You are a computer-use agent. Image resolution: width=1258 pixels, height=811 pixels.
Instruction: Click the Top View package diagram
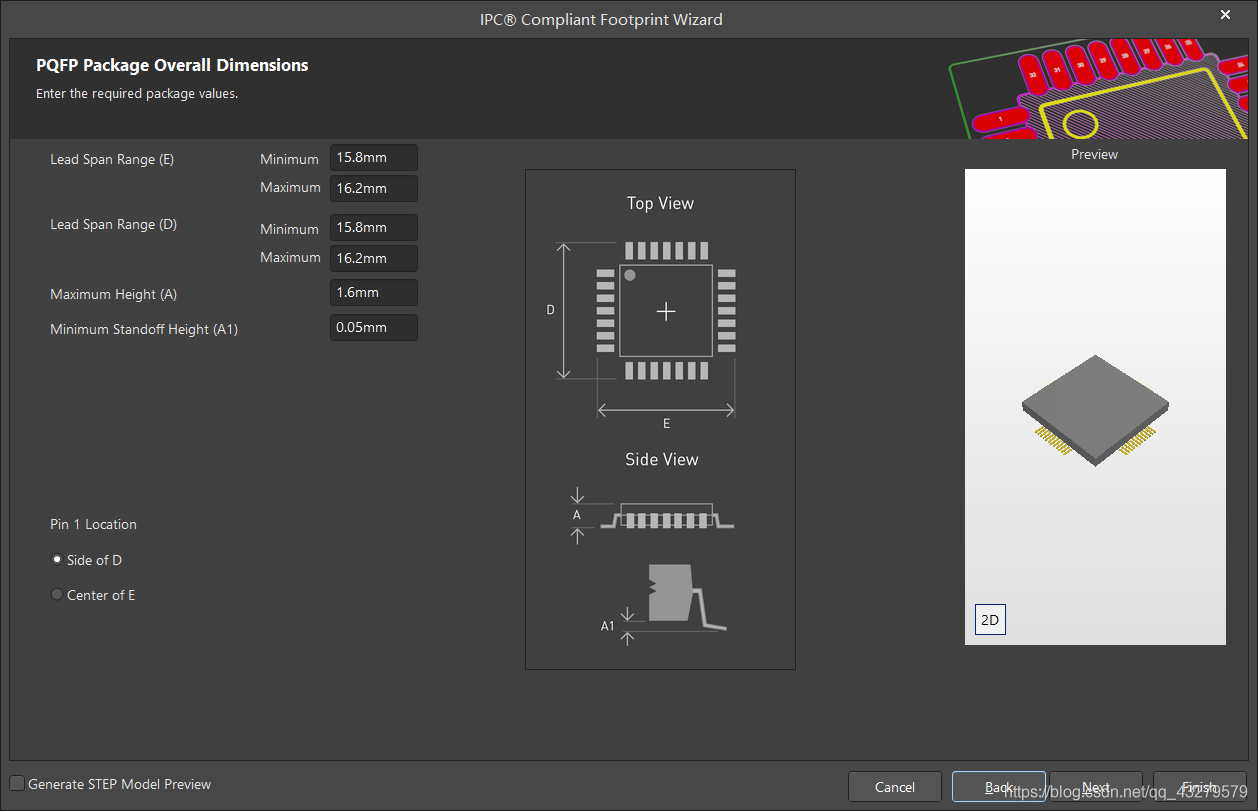tap(665, 311)
